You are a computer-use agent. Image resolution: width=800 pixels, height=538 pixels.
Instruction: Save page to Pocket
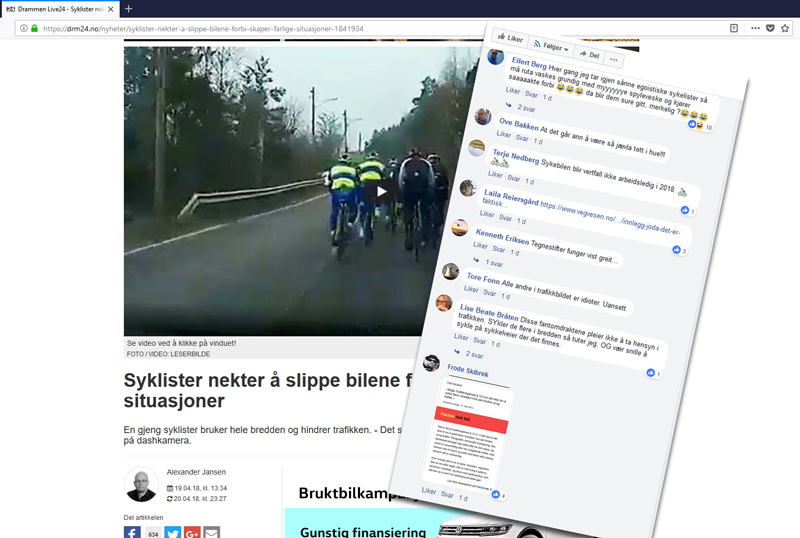click(x=770, y=29)
